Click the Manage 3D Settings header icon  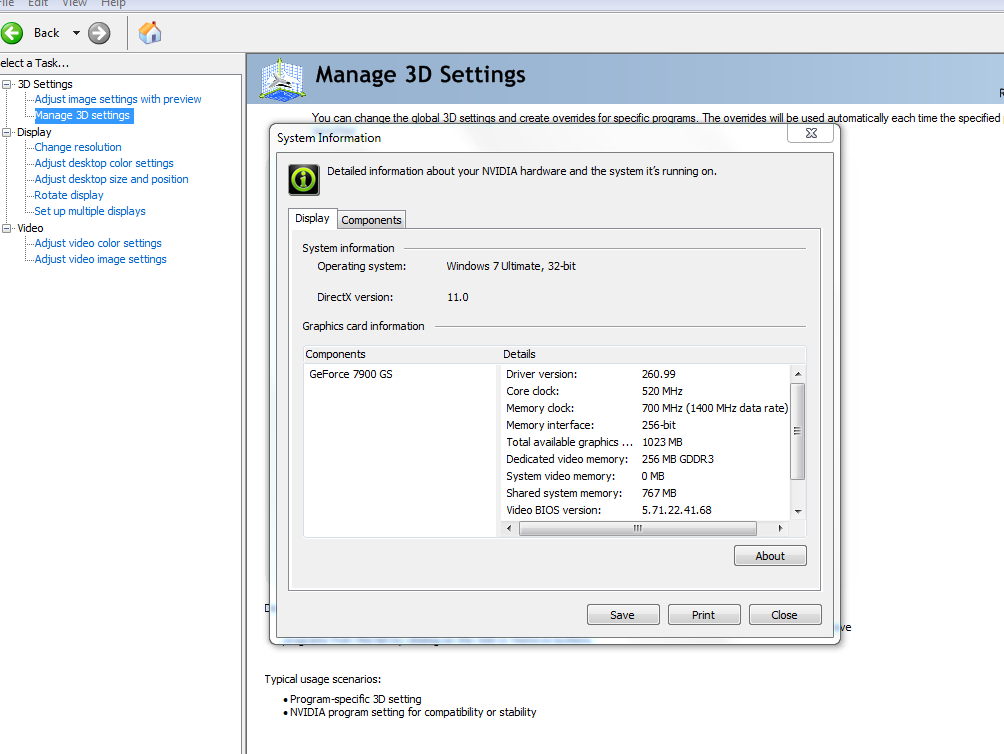point(282,79)
